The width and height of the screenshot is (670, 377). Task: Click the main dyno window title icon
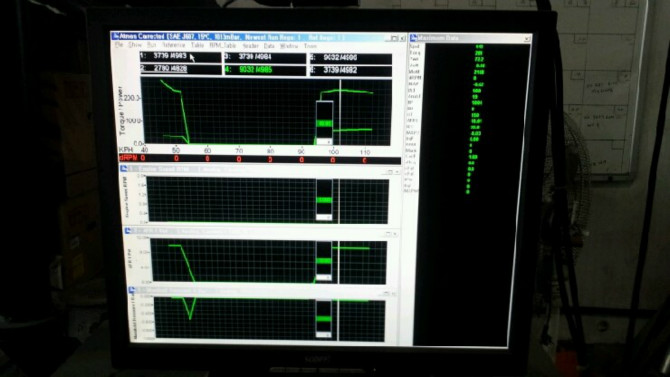click(115, 36)
